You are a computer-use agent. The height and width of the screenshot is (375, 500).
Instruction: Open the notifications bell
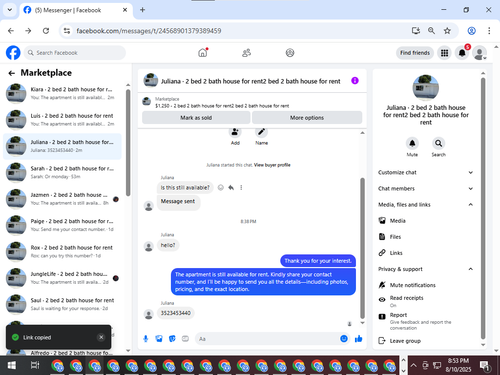point(462,53)
